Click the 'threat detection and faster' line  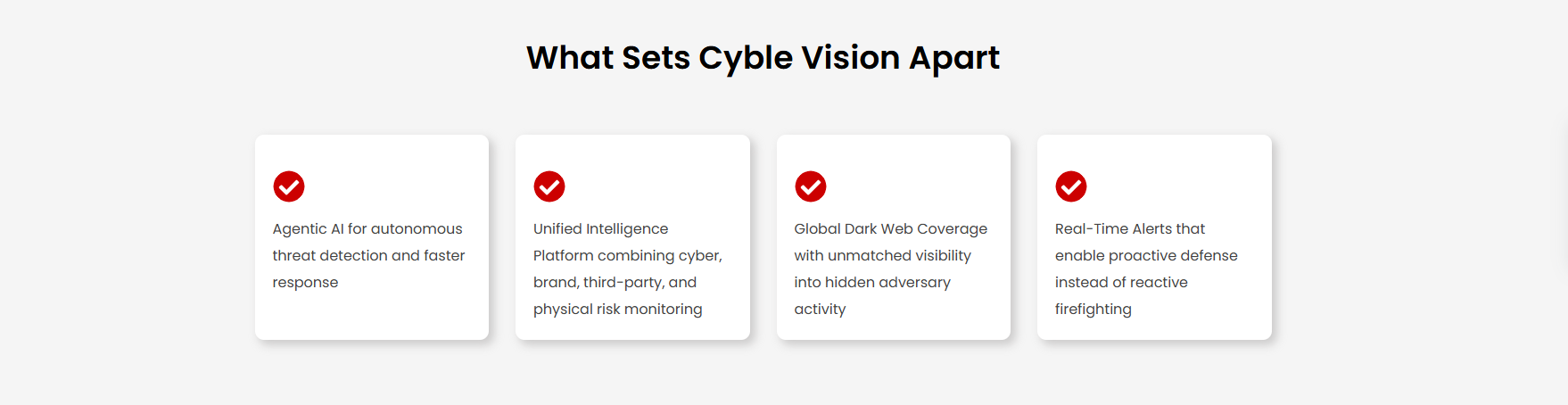click(368, 256)
